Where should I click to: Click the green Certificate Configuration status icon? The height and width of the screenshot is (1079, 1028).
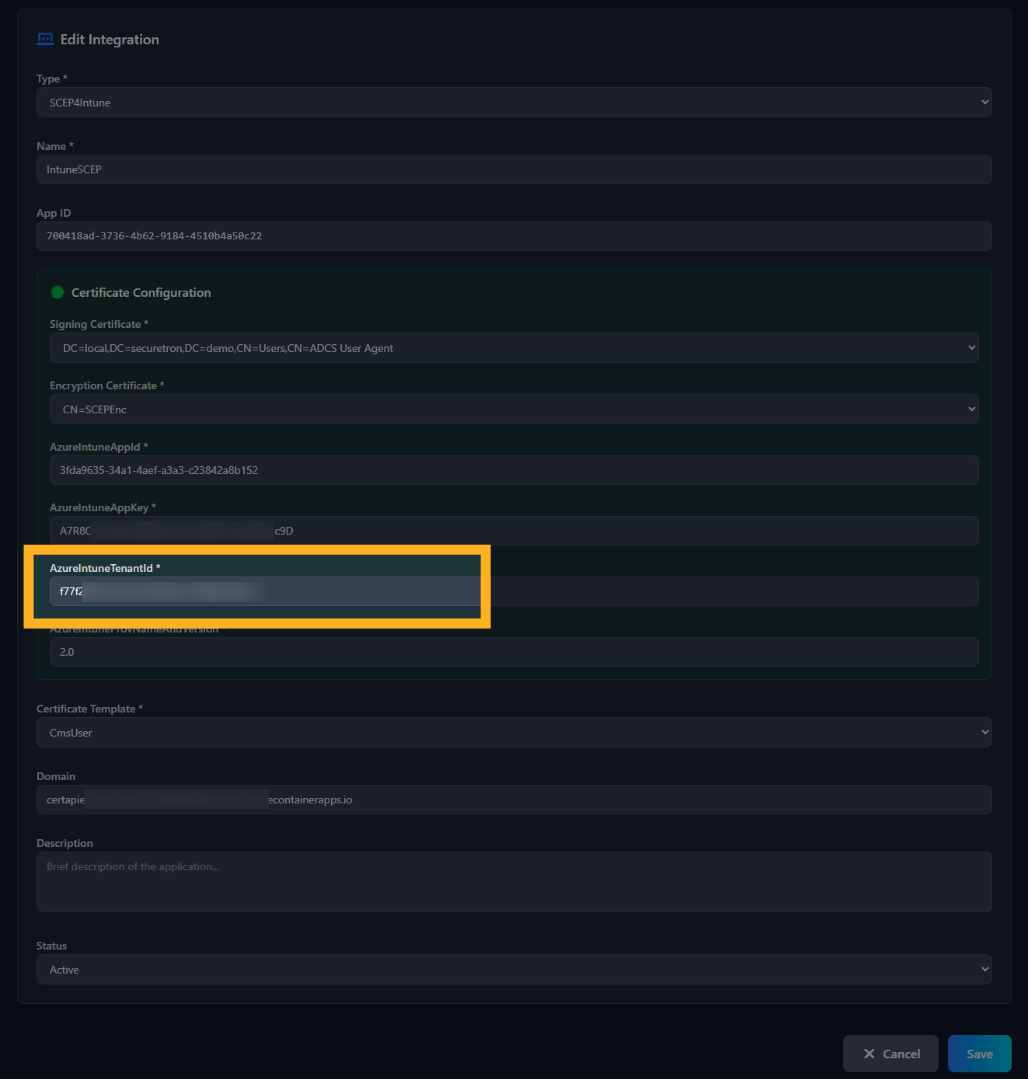click(x=58, y=292)
